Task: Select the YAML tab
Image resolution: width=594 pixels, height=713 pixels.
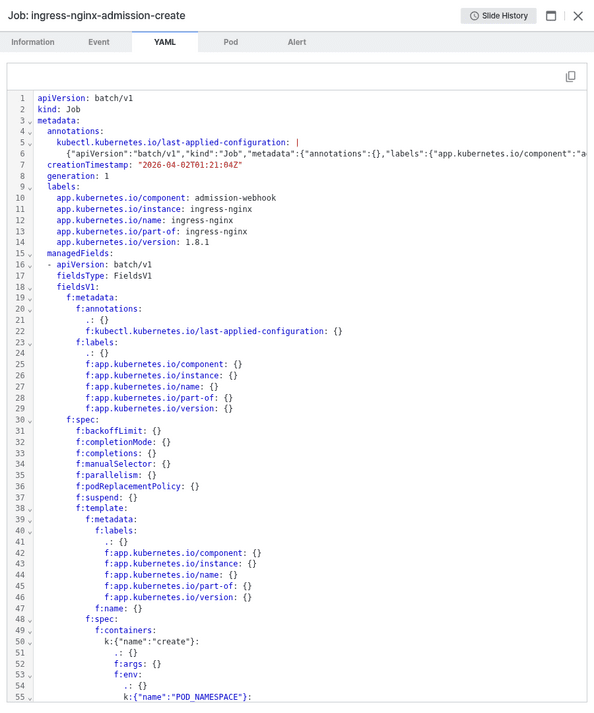Action: (165, 42)
